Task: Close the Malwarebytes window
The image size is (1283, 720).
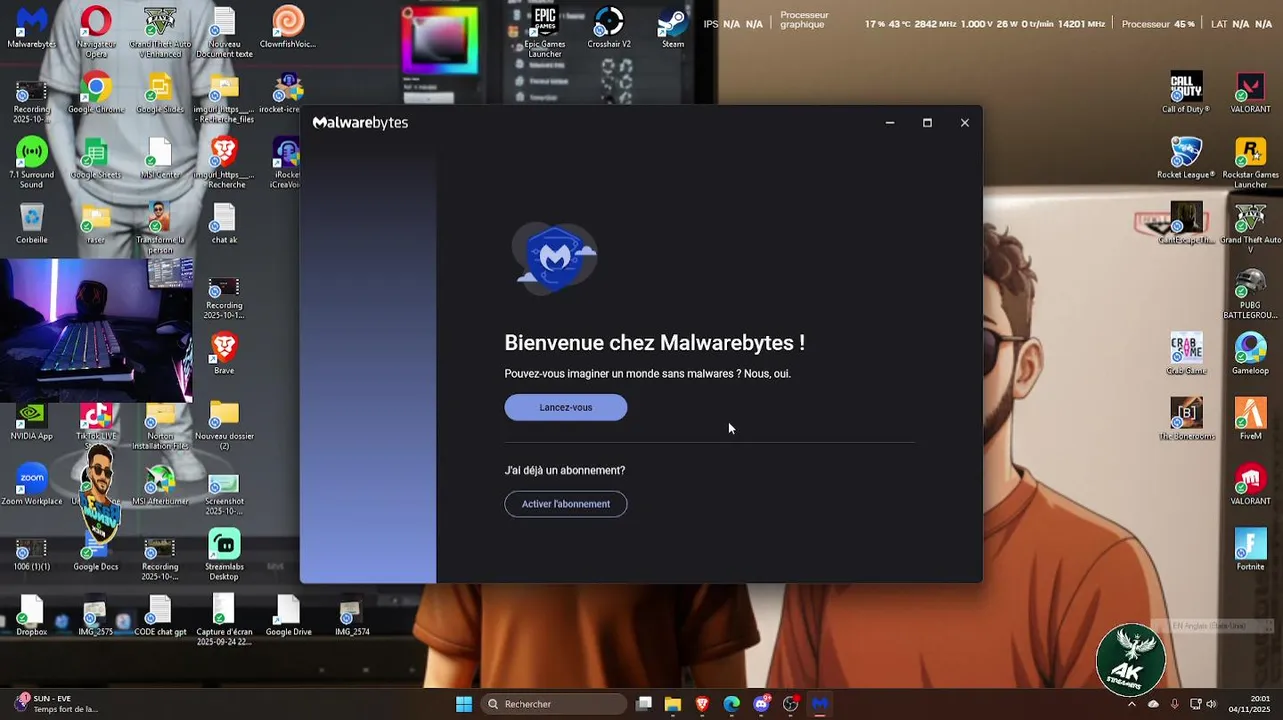Action: (x=965, y=123)
